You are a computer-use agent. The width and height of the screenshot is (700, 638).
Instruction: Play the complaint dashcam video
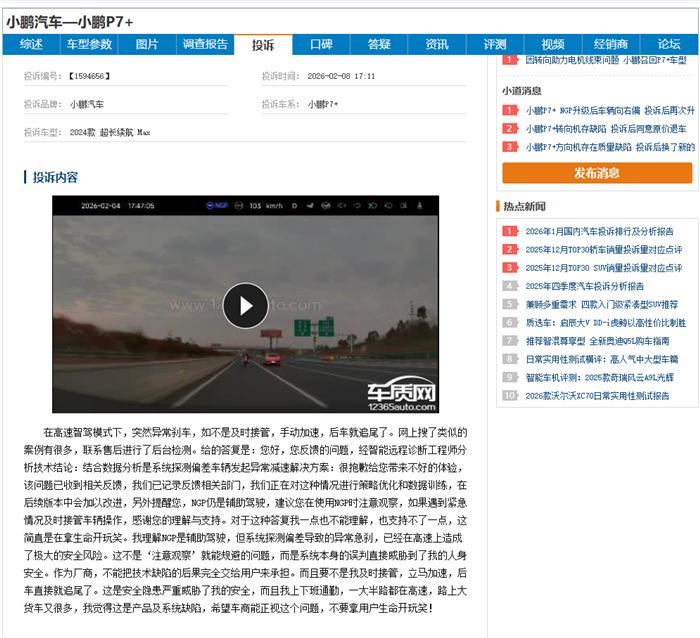246,306
